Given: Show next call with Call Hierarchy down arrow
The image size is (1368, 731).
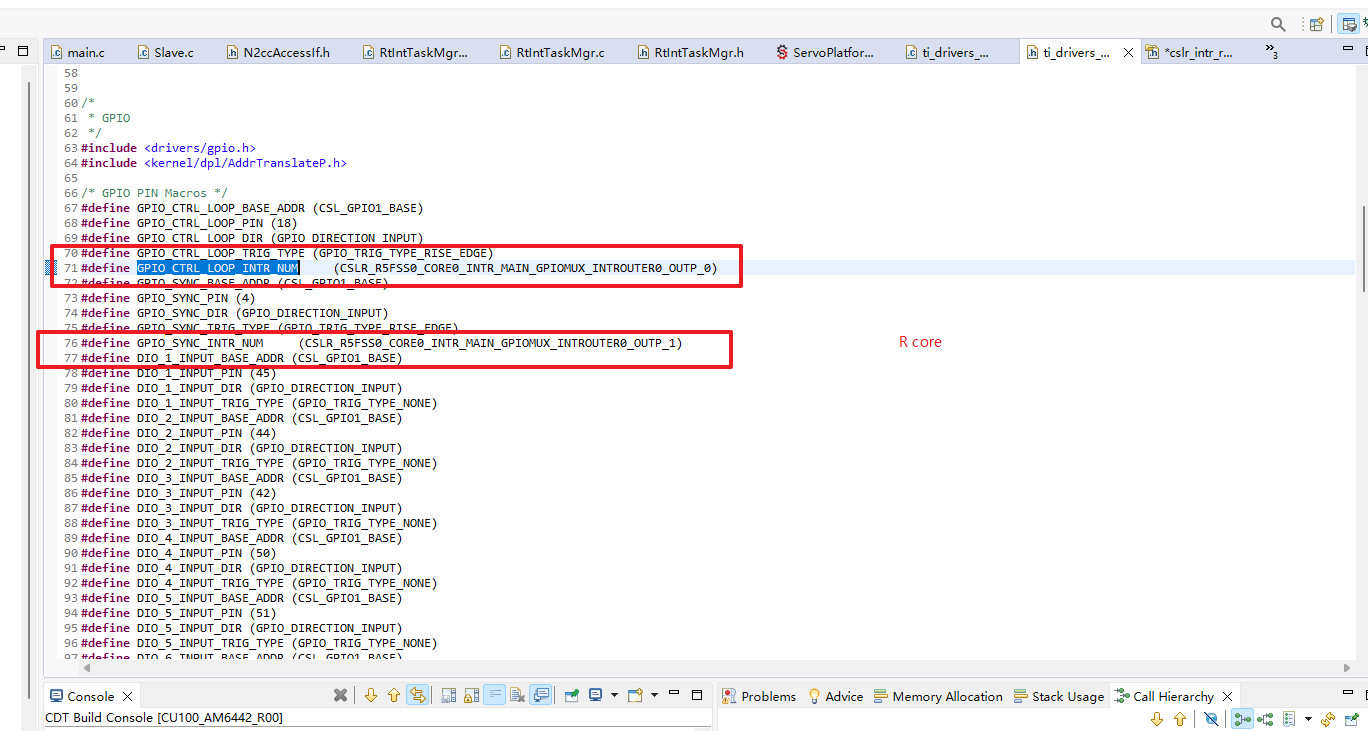Looking at the screenshot, I should [x=1157, y=719].
